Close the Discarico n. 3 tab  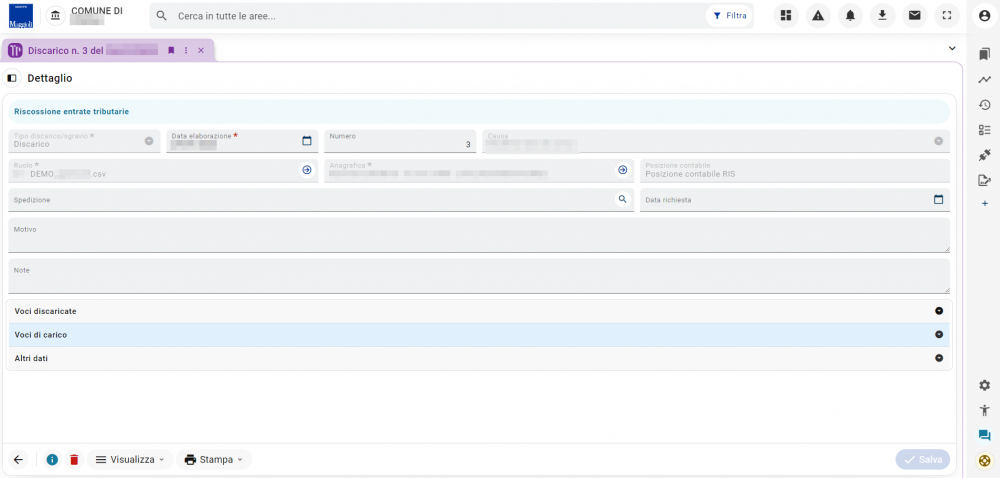point(201,50)
